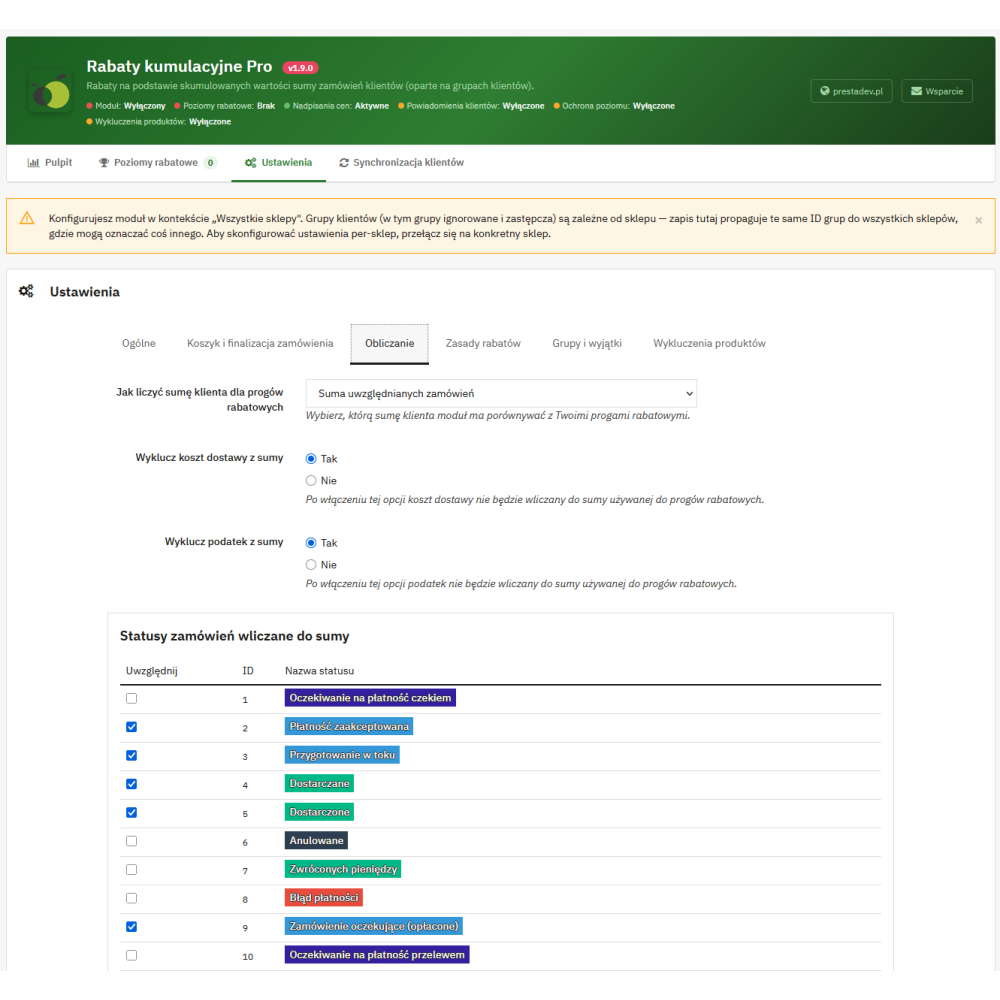Select Nie for Wyklucz koszt dostawy z sumy
This screenshot has height=1000, width=1000.
[311, 480]
